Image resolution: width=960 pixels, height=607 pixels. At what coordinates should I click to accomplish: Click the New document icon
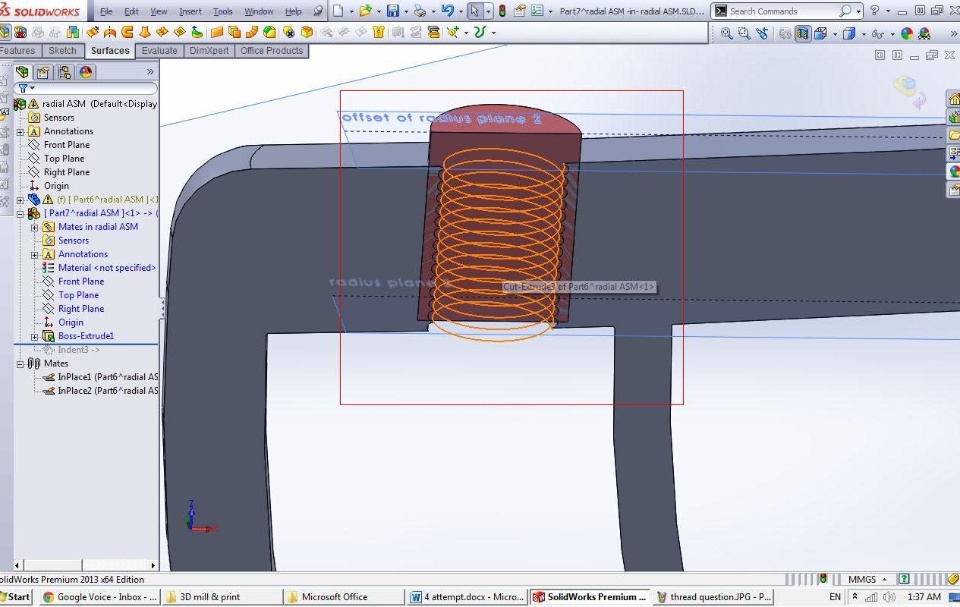pos(338,11)
